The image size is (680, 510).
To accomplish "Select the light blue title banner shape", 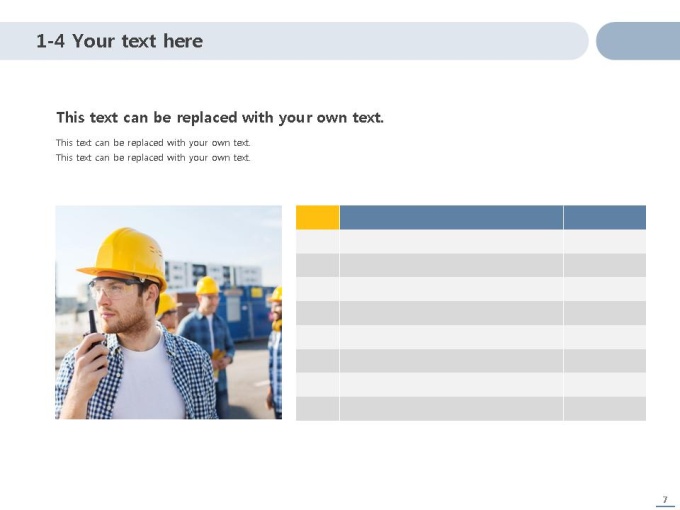I will (294, 41).
